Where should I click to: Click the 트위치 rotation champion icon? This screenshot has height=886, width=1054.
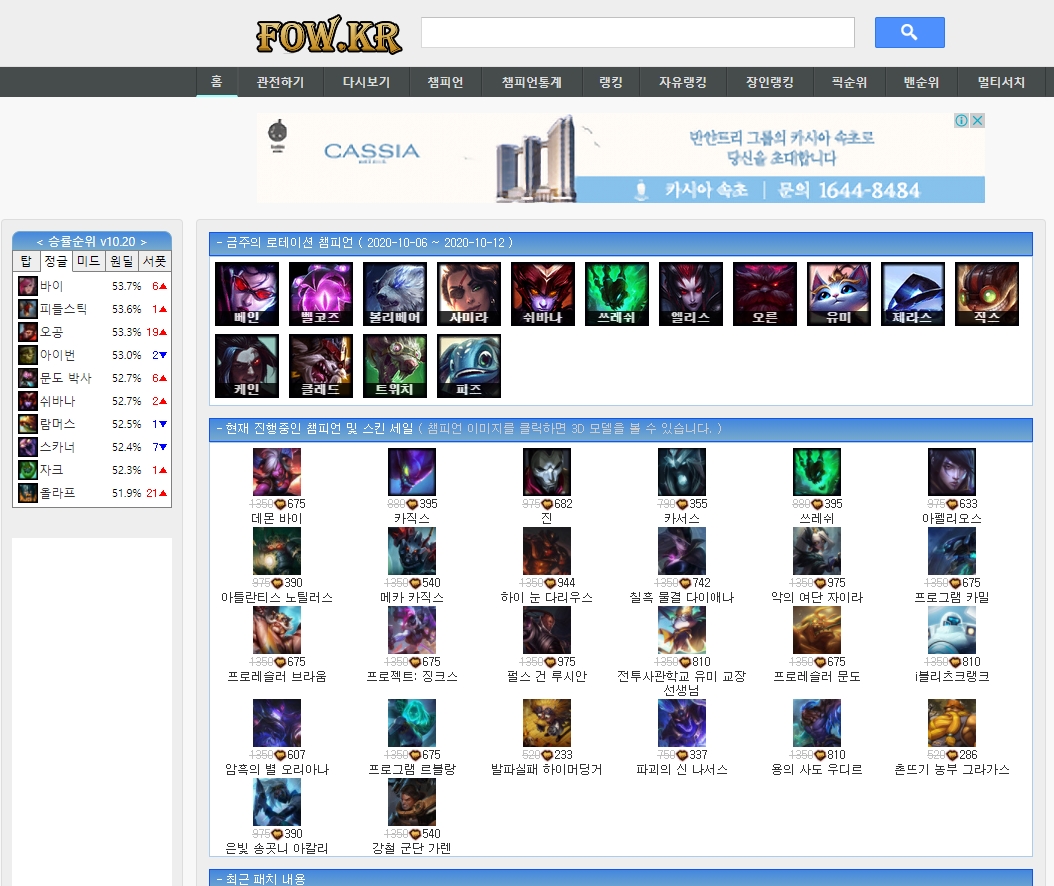coord(395,366)
